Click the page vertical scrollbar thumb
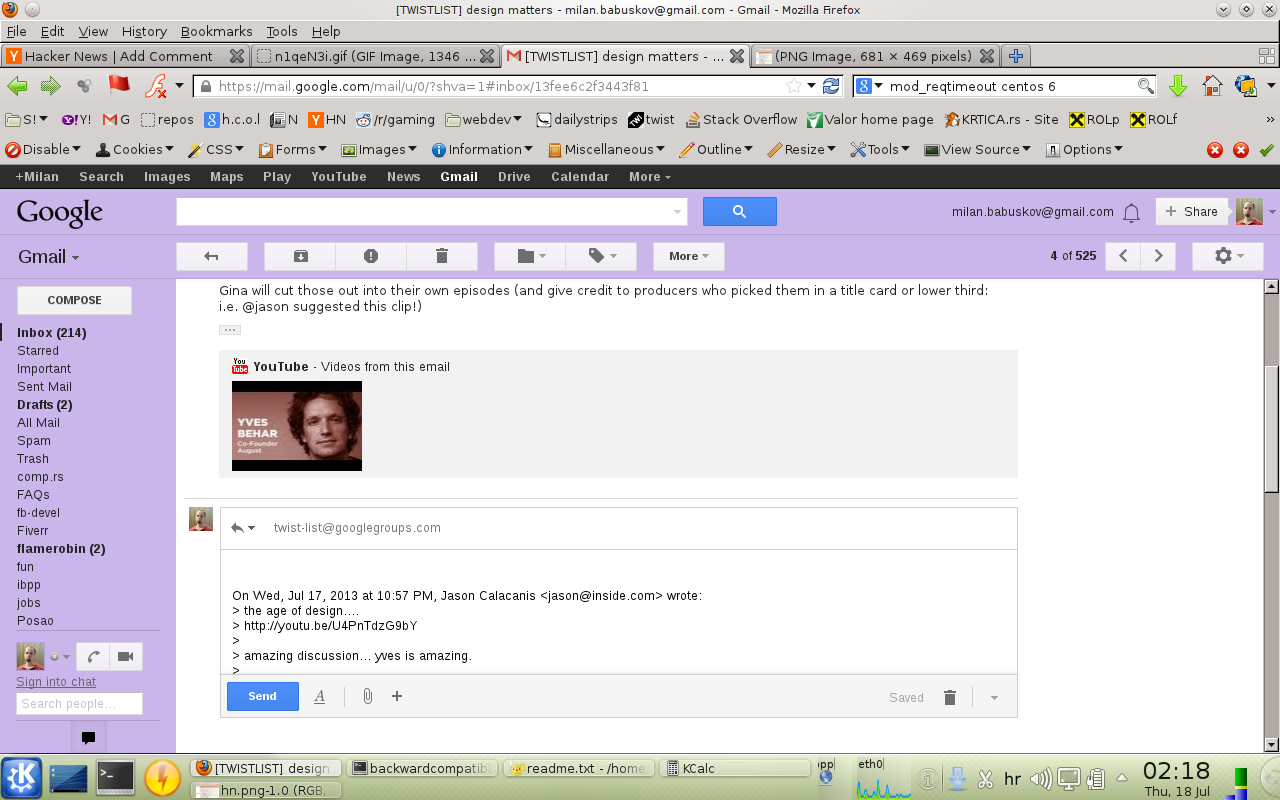 pyautogui.click(x=1272, y=430)
